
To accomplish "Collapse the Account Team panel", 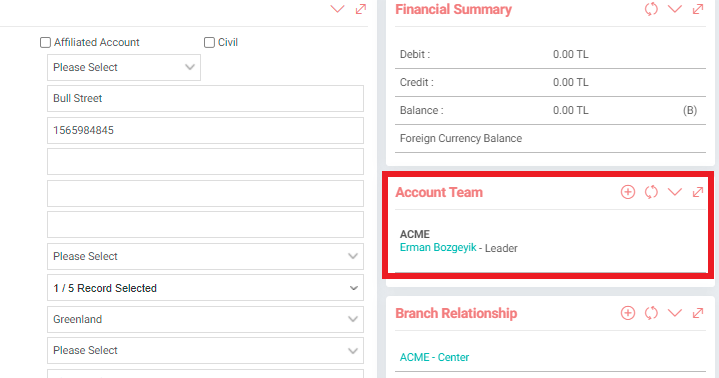I will 675,192.
